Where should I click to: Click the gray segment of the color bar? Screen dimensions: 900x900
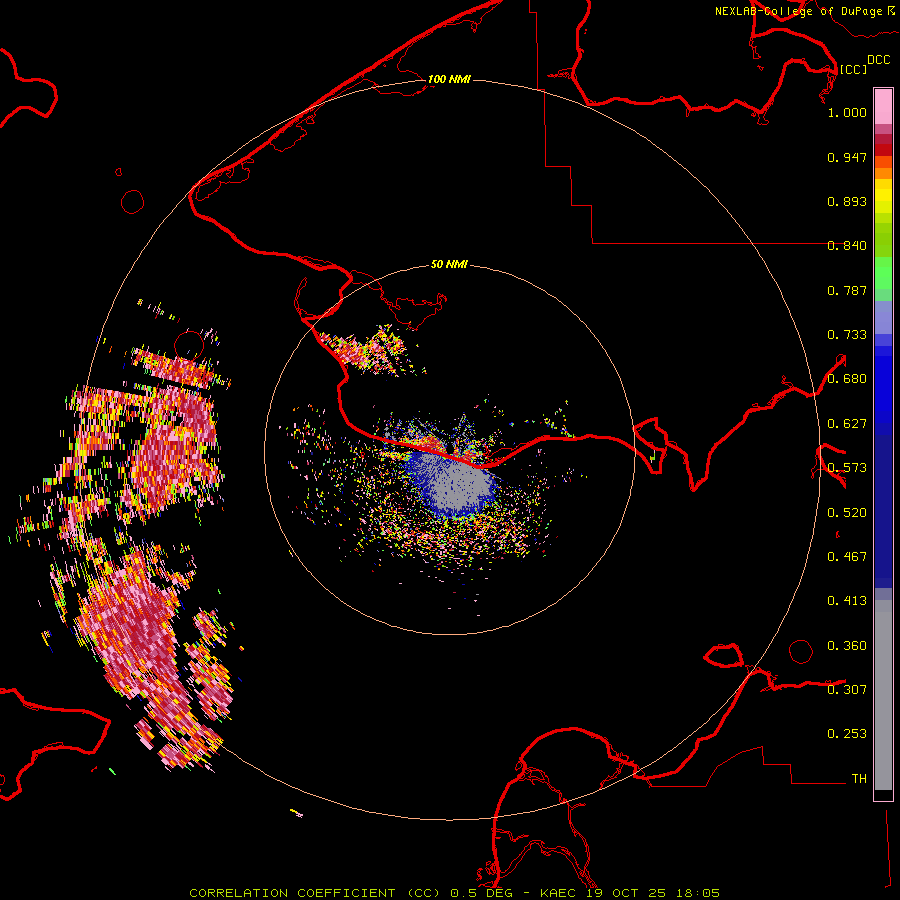[x=883, y=695]
